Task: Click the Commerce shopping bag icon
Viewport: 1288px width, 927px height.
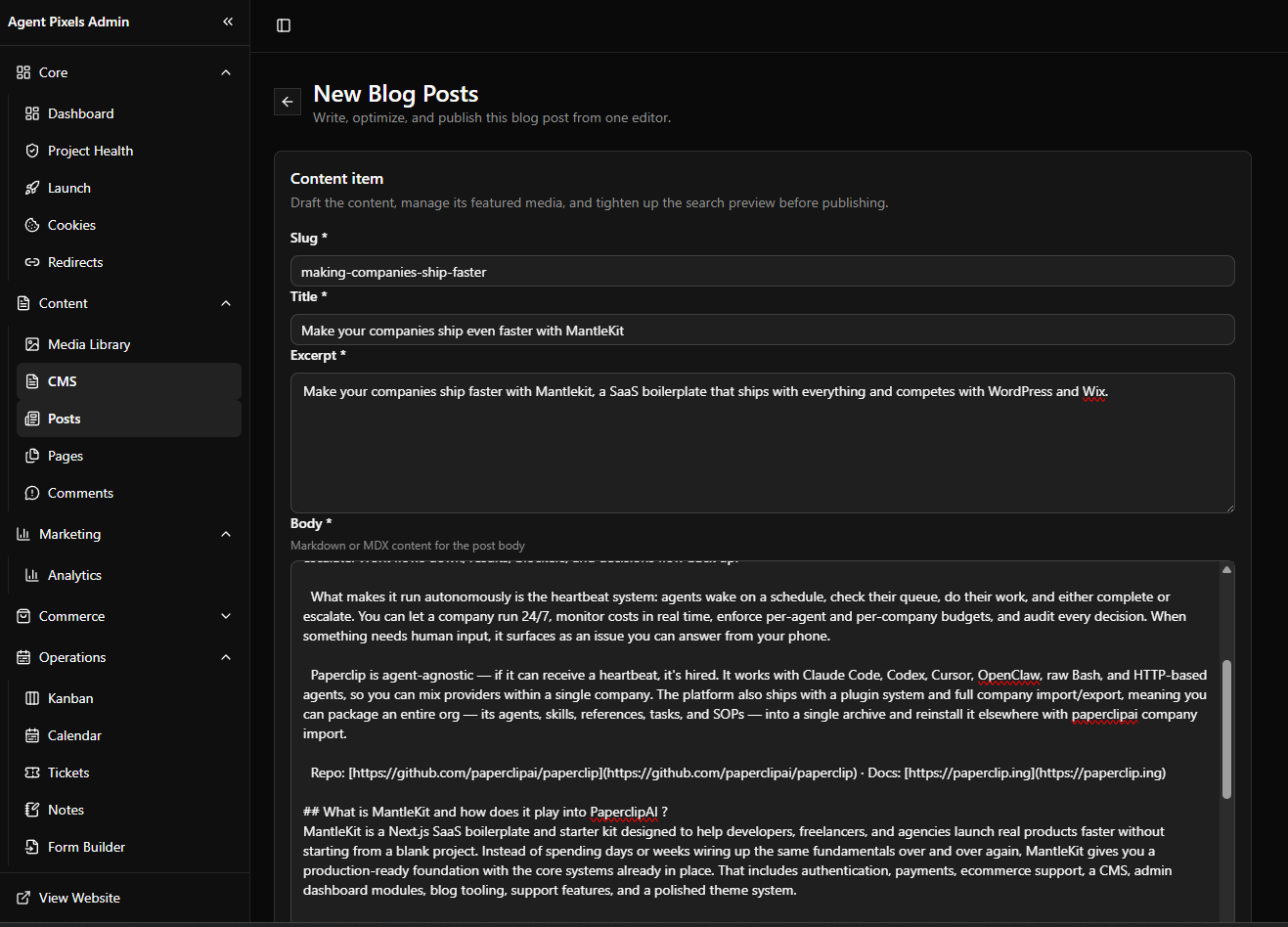Action: [23, 616]
